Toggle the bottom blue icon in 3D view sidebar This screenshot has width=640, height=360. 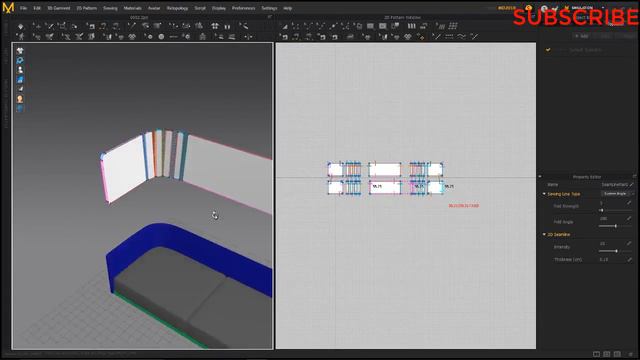pos(20,109)
